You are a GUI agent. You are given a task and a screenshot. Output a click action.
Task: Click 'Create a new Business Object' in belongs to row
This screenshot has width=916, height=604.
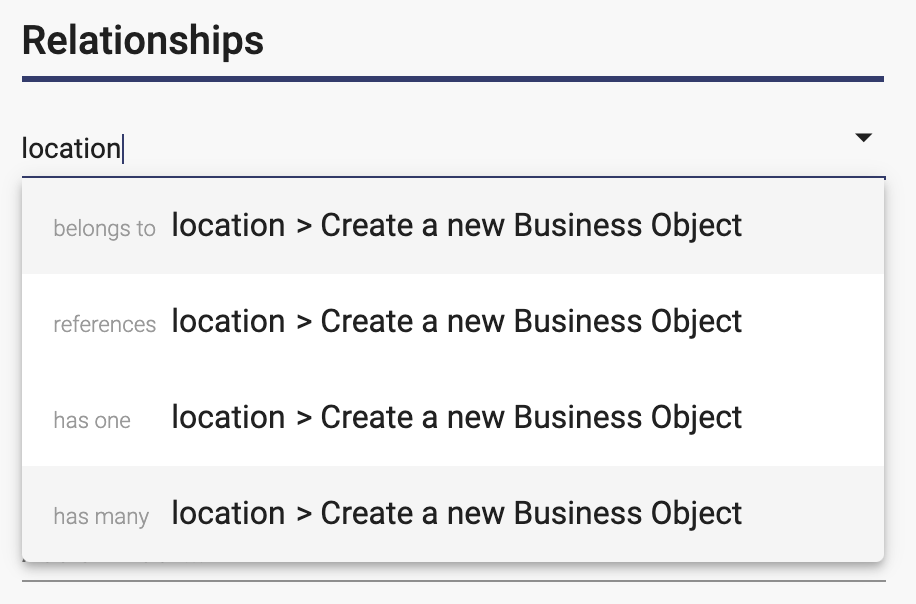[x=531, y=226]
